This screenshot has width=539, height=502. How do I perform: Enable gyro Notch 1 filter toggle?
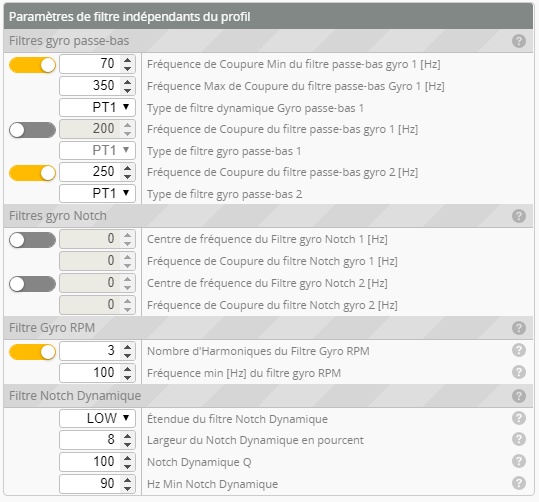tap(32, 240)
